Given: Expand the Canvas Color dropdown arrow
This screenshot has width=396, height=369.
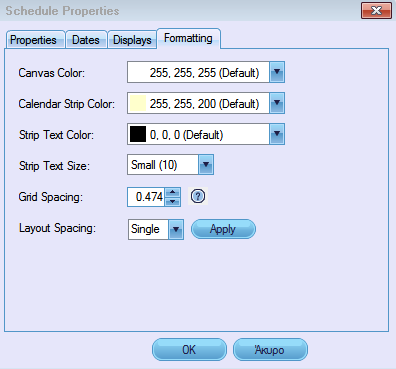Looking at the screenshot, I should coord(277,72).
